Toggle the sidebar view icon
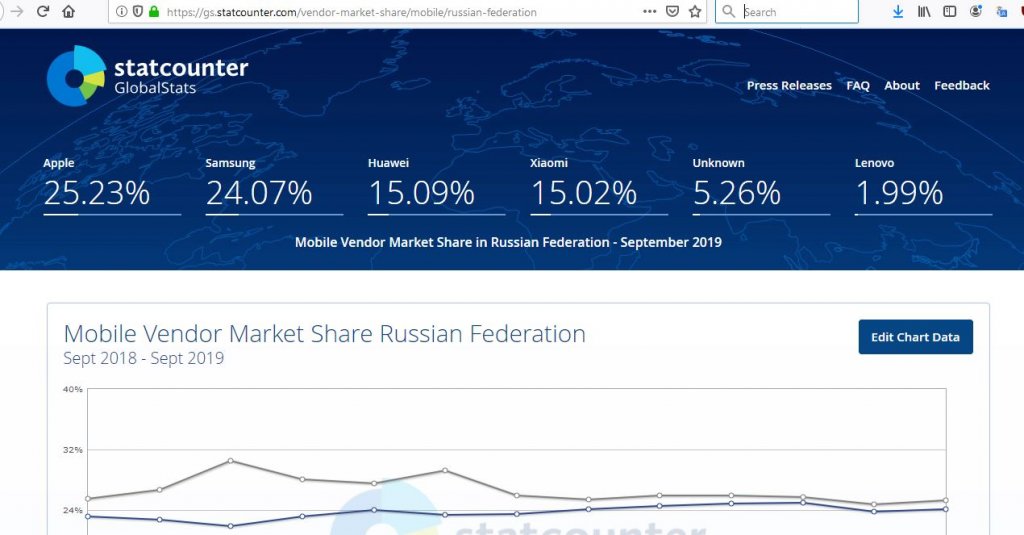 click(x=950, y=11)
